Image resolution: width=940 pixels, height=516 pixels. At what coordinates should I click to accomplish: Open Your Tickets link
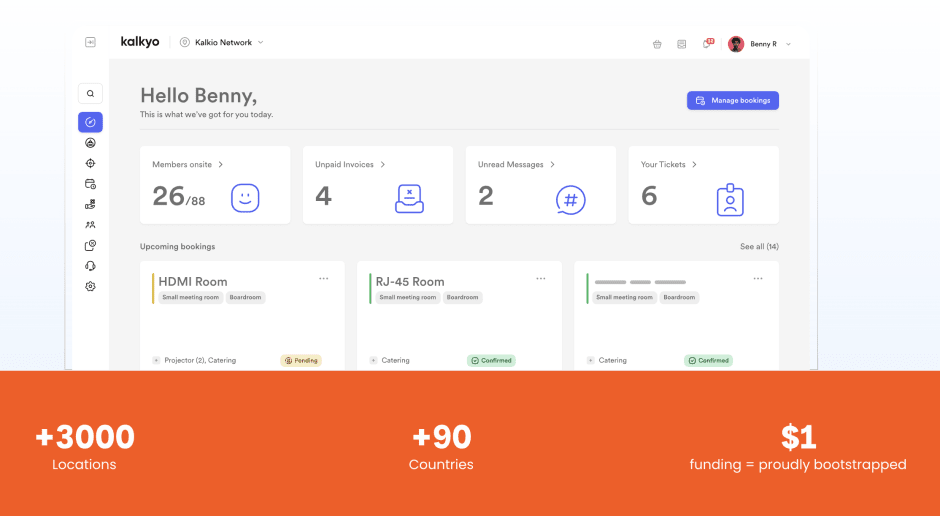(663, 164)
